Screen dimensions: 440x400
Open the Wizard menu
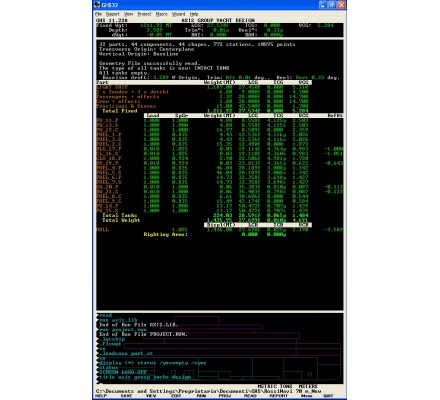point(178,14)
